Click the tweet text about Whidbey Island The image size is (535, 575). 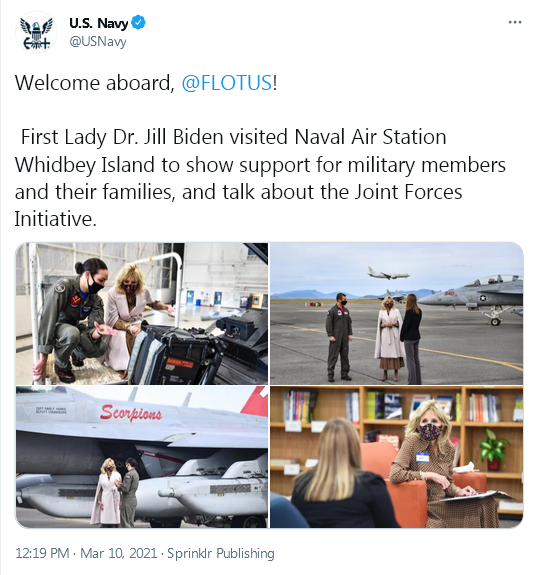260,178
